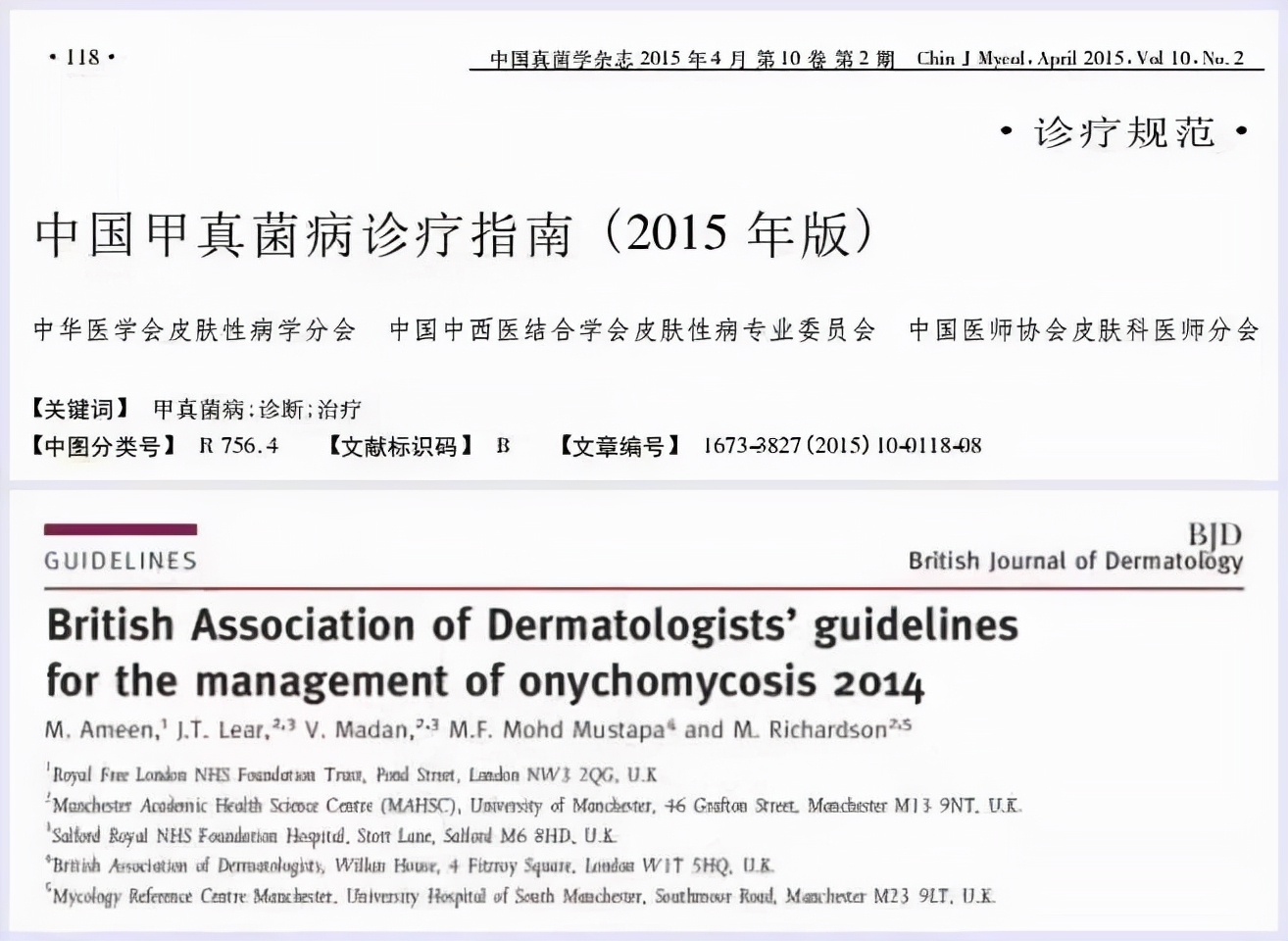1288x941 pixels.
Task: Click the organization "中华医学会皮肤性病学分会"
Action: [194, 329]
